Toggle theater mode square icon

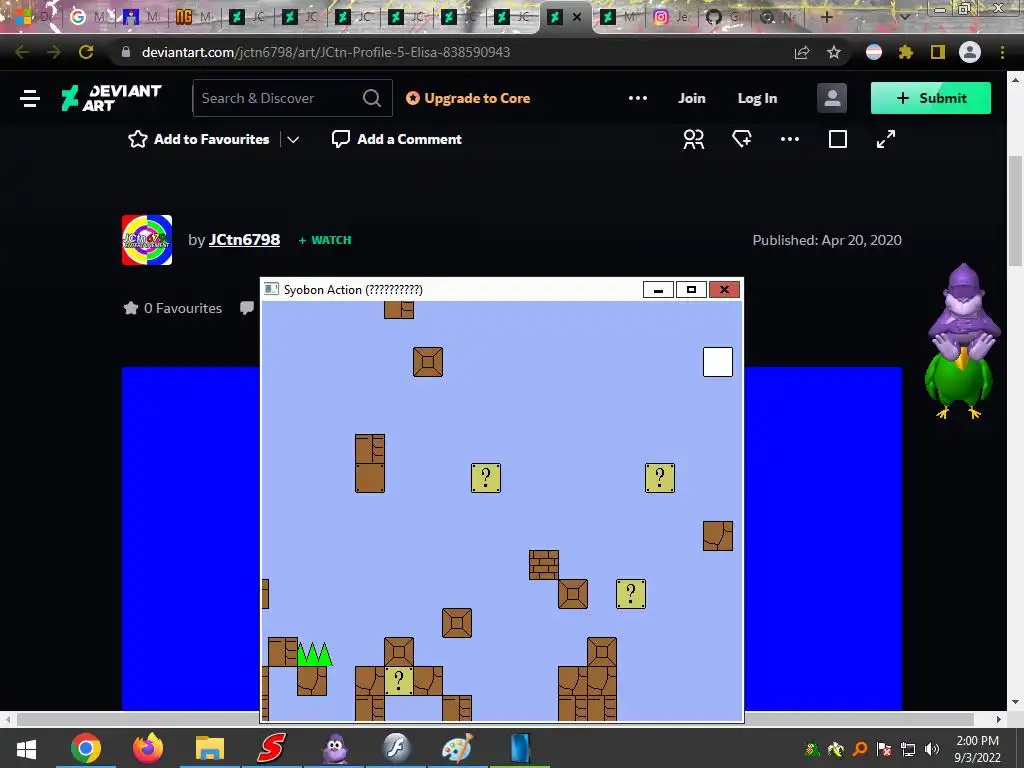point(838,139)
